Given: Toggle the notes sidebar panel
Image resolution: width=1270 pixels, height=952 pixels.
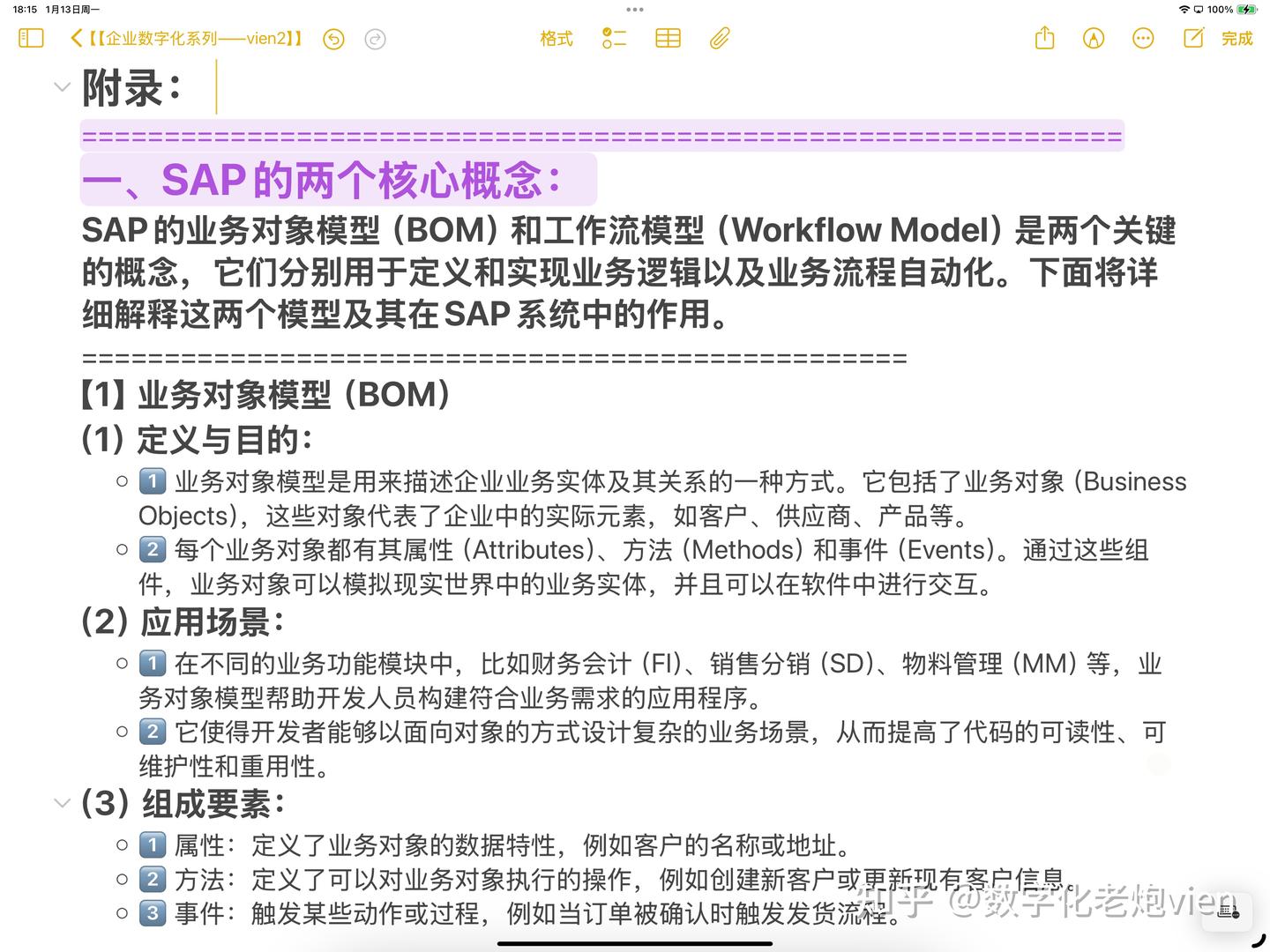Looking at the screenshot, I should pyautogui.click(x=30, y=38).
